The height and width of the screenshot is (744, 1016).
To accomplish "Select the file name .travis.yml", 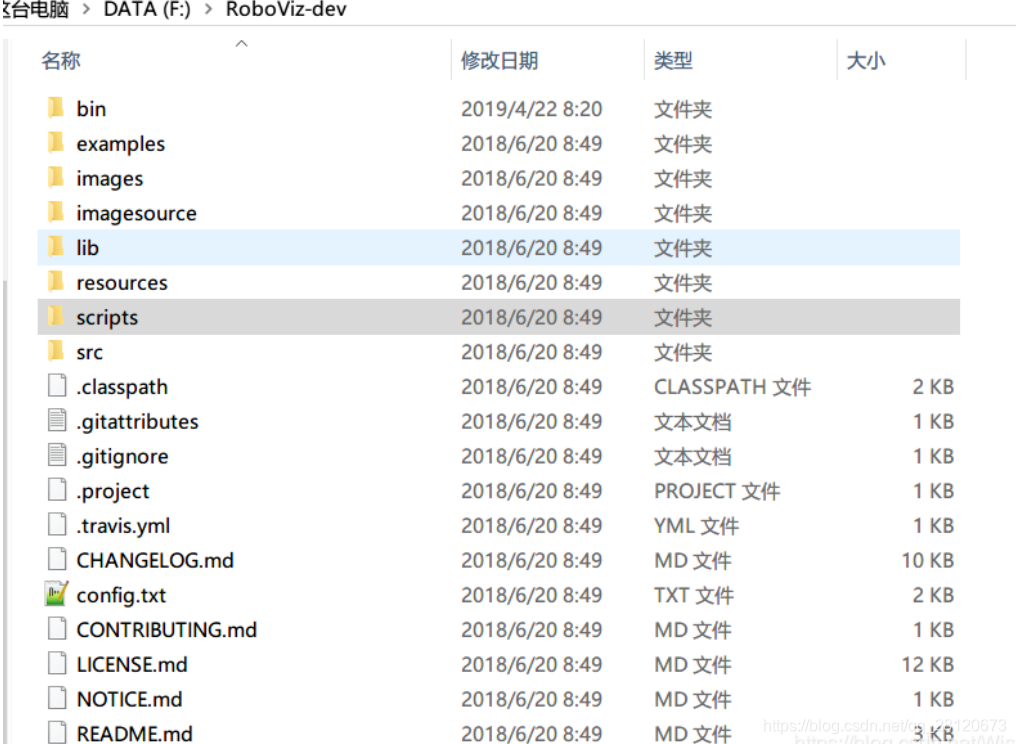I will [123, 526].
